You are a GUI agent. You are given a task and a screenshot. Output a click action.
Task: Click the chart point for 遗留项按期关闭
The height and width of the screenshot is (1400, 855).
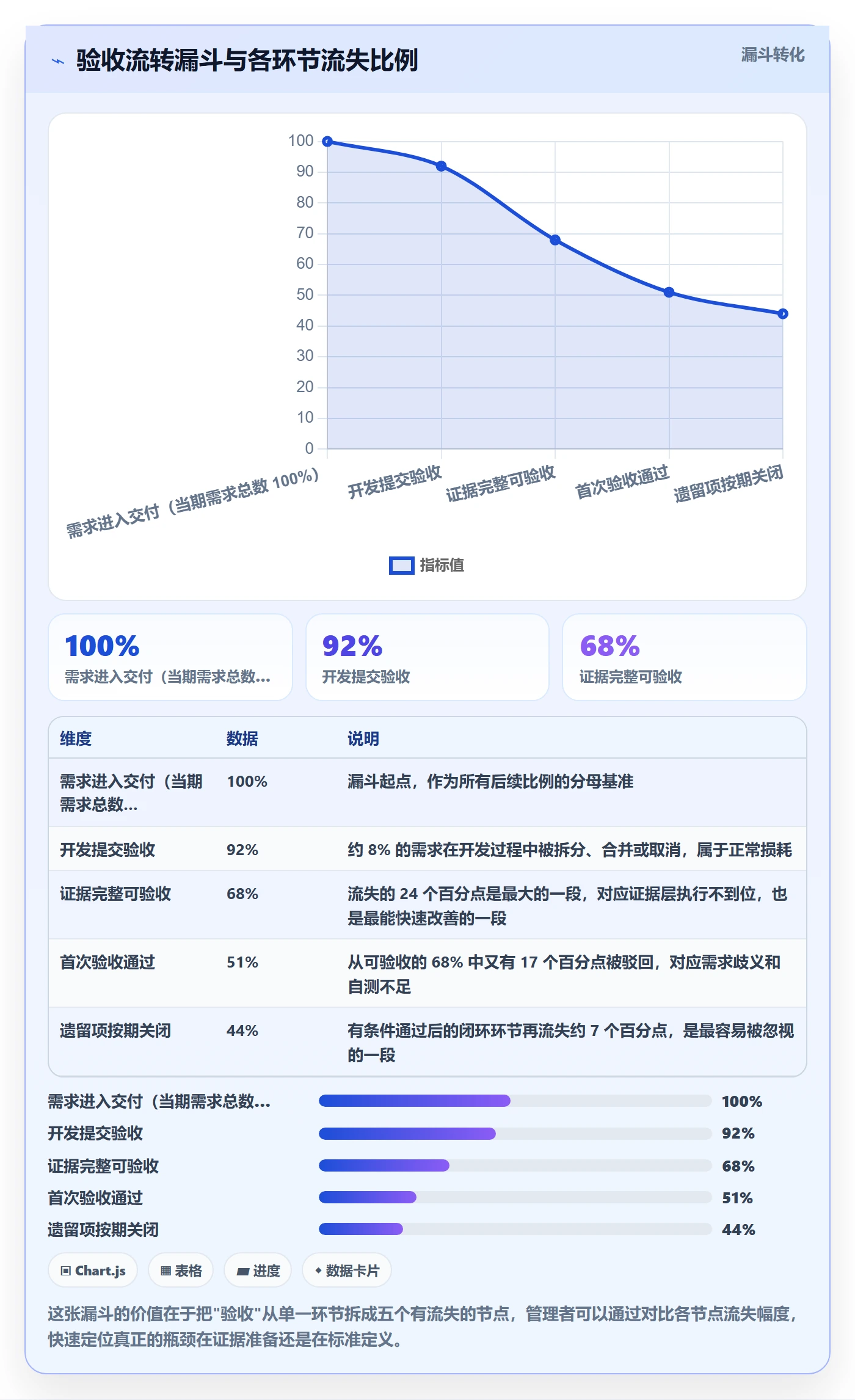(x=783, y=314)
